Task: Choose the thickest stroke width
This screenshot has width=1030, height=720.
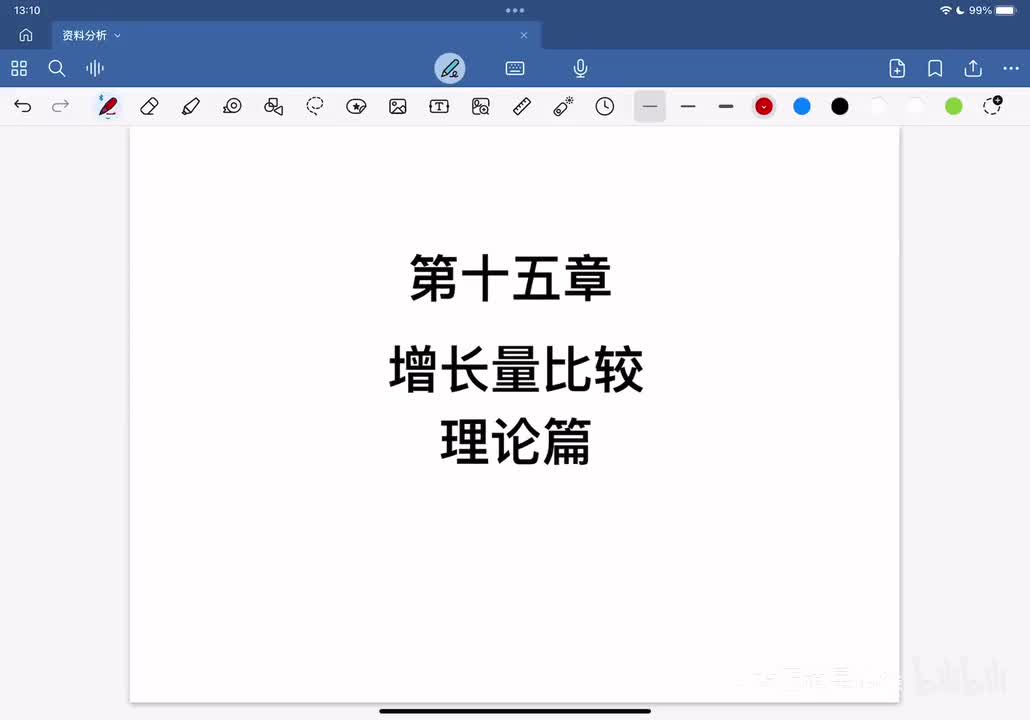Action: tap(726, 106)
